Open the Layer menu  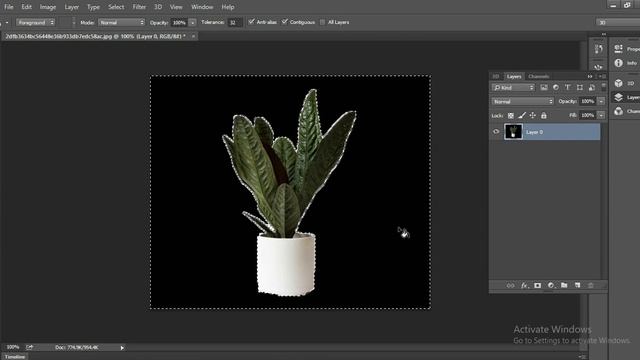[x=72, y=7]
